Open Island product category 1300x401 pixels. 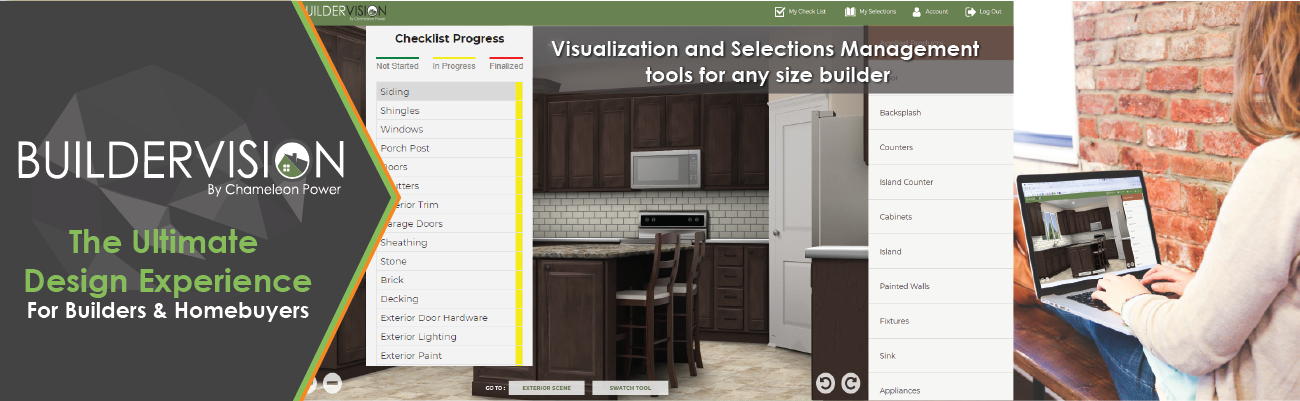(x=940, y=252)
